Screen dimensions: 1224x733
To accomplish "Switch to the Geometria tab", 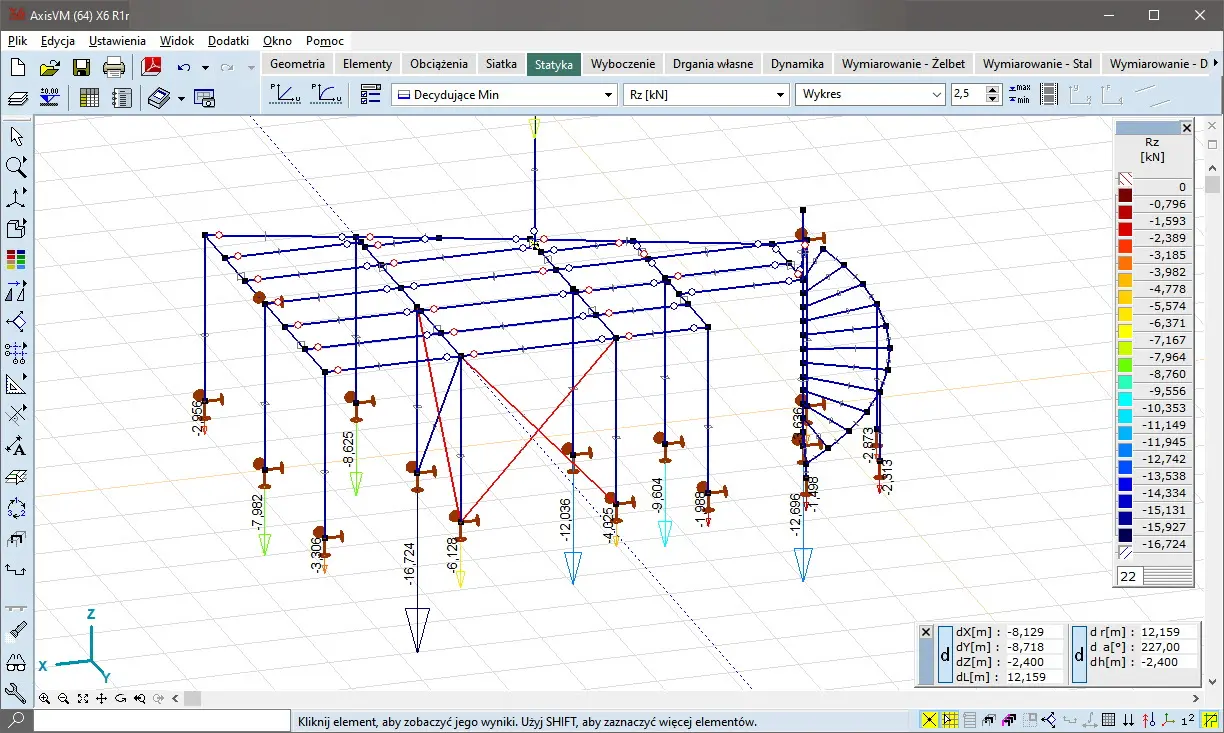I will click(x=298, y=63).
